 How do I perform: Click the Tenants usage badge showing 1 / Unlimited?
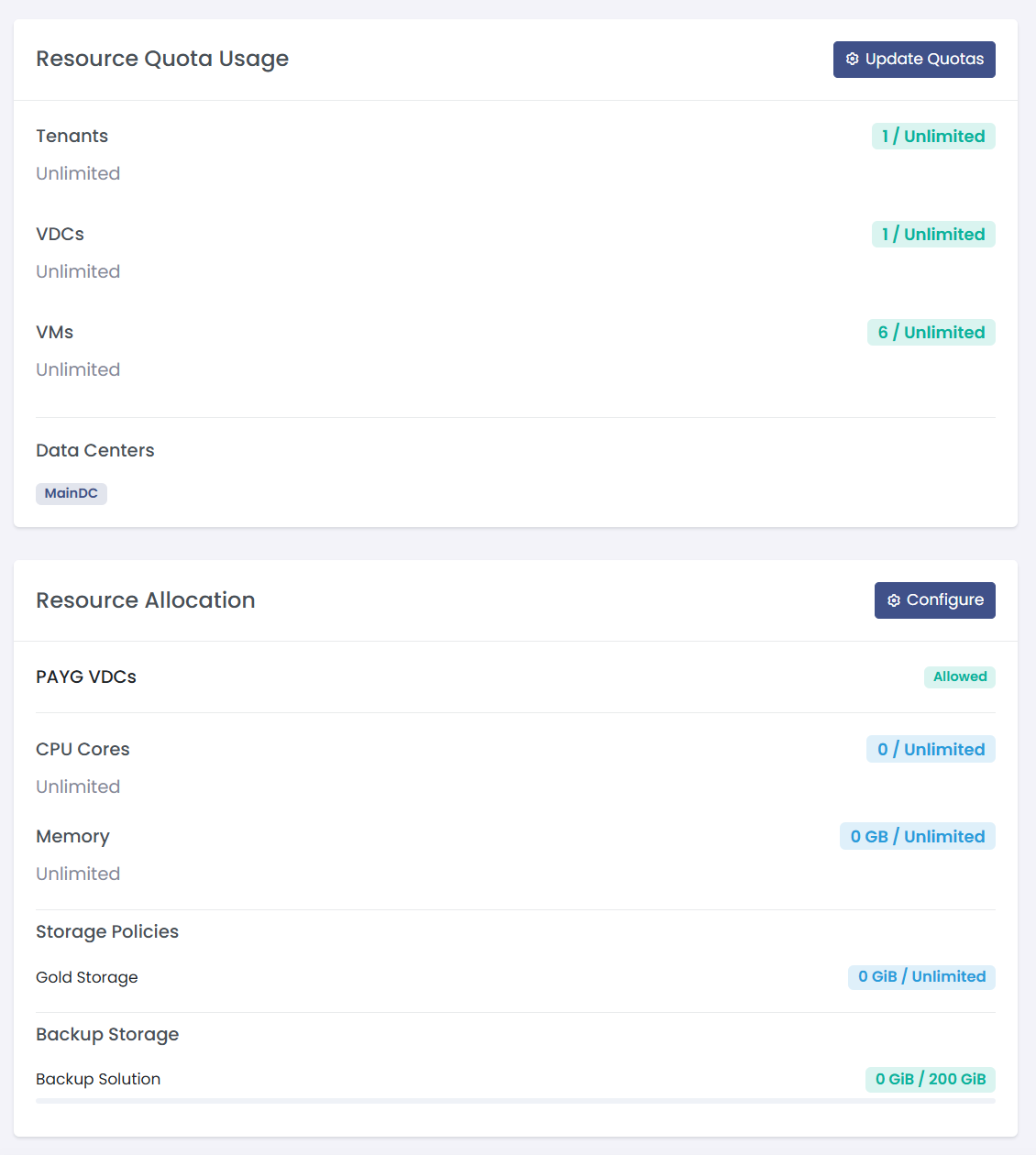point(933,136)
